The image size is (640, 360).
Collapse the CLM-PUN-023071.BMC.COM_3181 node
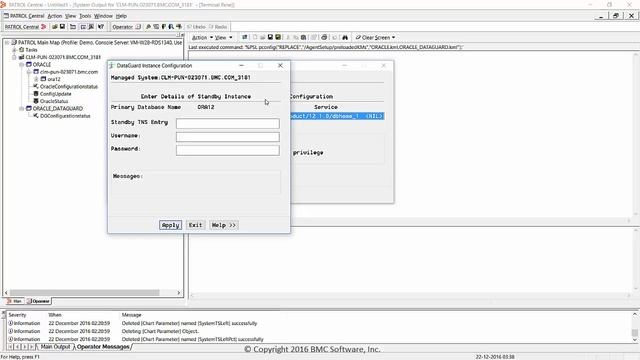point(14,57)
